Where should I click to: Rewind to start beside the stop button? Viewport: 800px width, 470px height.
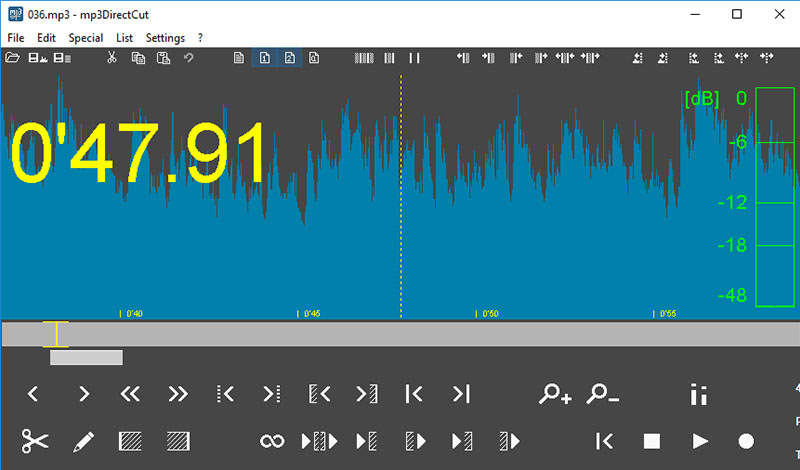click(x=605, y=441)
